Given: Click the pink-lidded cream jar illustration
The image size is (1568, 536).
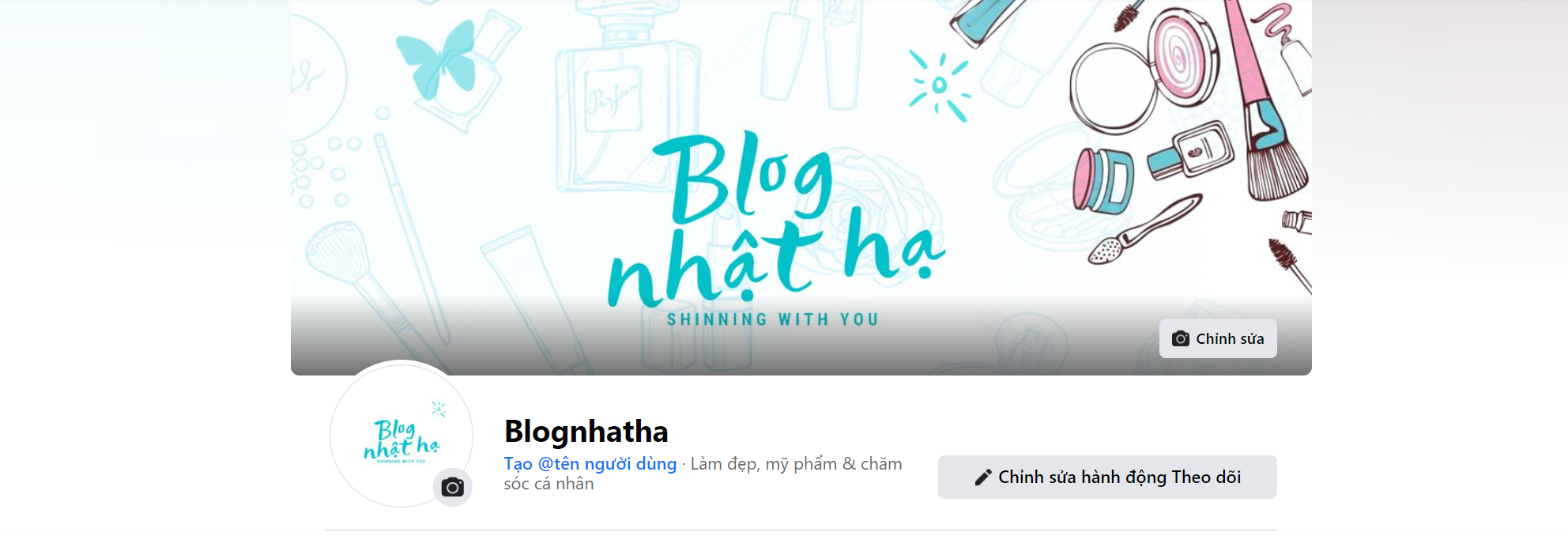Looking at the screenshot, I should tap(1103, 180).
